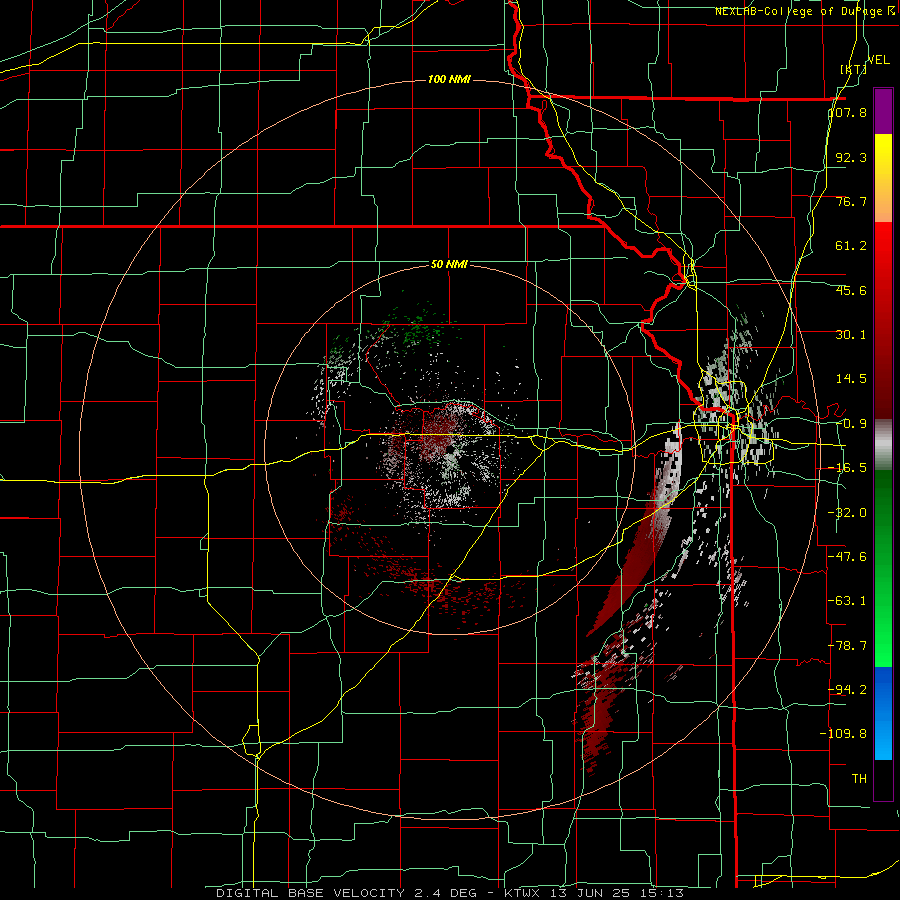Click the NEXLAB-College of DuPage watermark text

tap(806, 11)
